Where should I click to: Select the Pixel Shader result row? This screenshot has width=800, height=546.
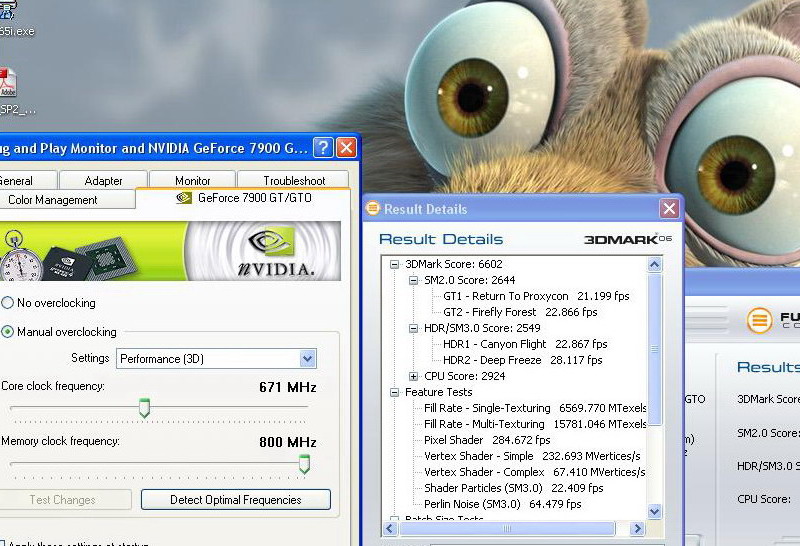tap(487, 440)
